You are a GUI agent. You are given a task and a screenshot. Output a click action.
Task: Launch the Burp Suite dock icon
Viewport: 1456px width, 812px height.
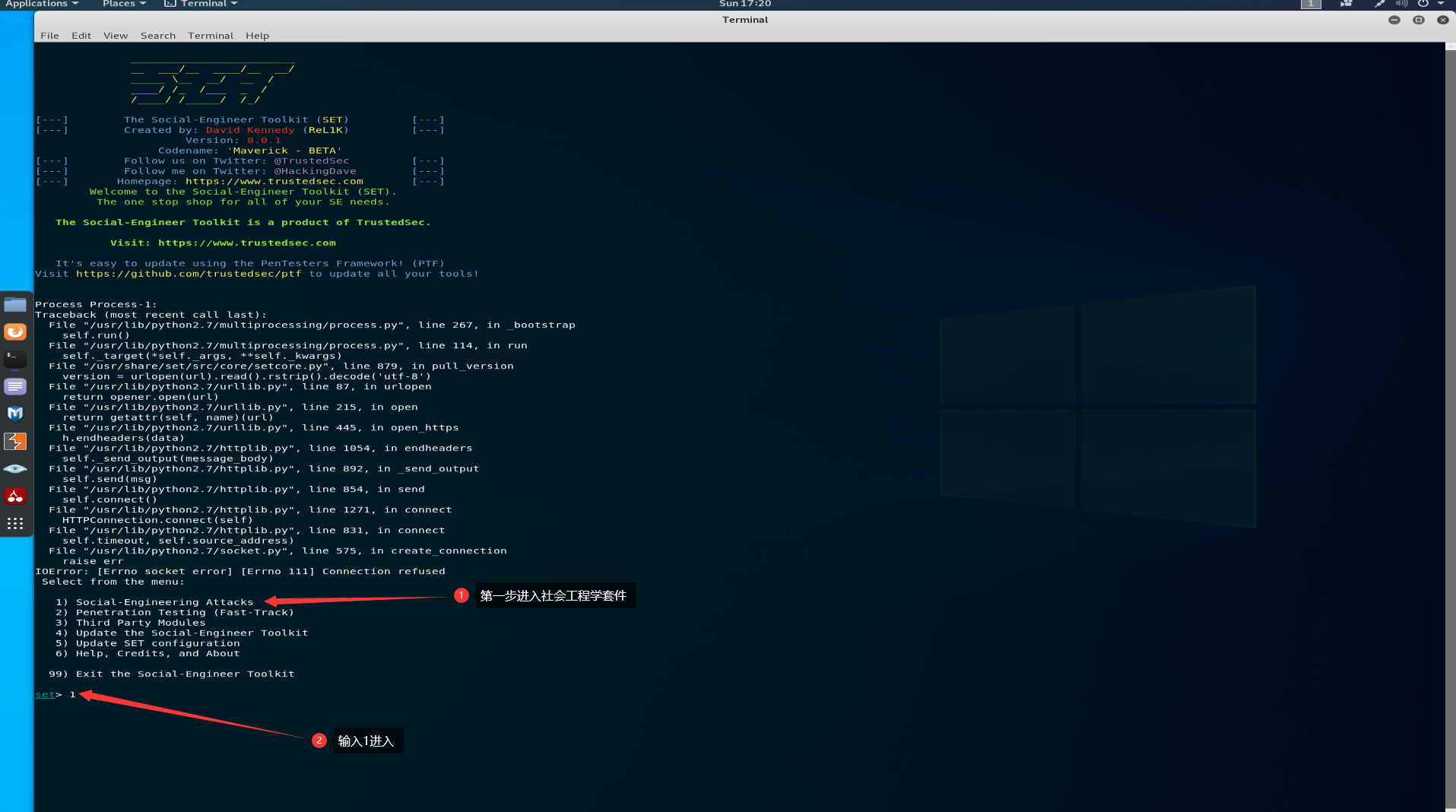[15, 441]
